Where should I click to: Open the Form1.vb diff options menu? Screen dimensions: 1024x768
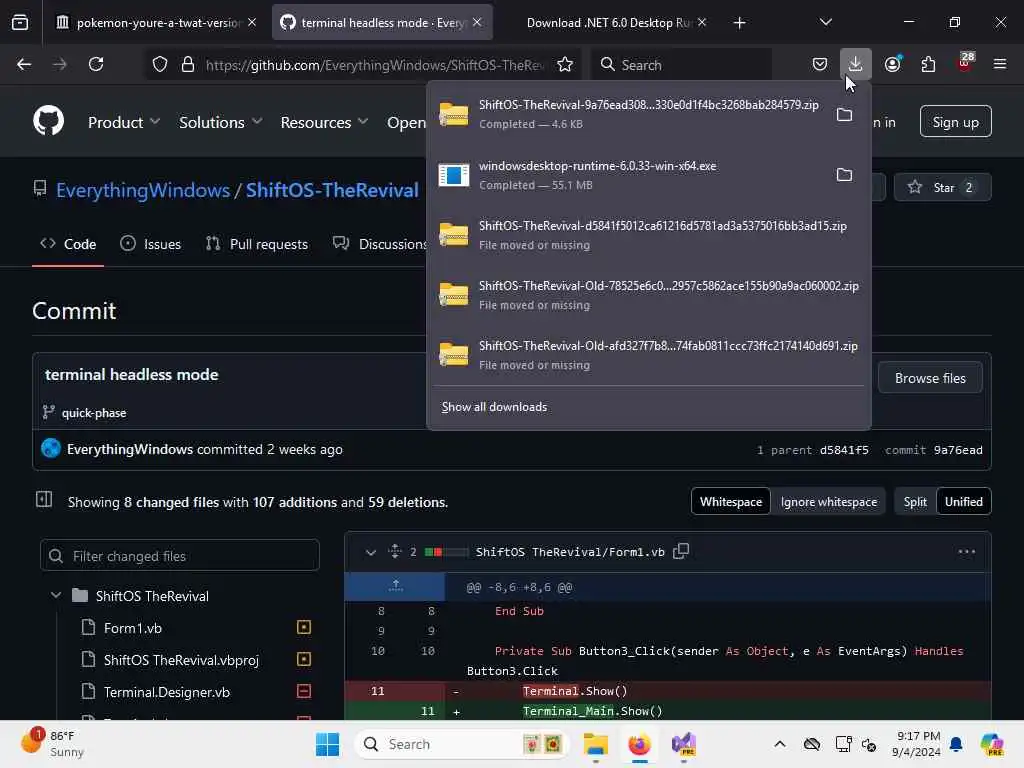point(967,552)
